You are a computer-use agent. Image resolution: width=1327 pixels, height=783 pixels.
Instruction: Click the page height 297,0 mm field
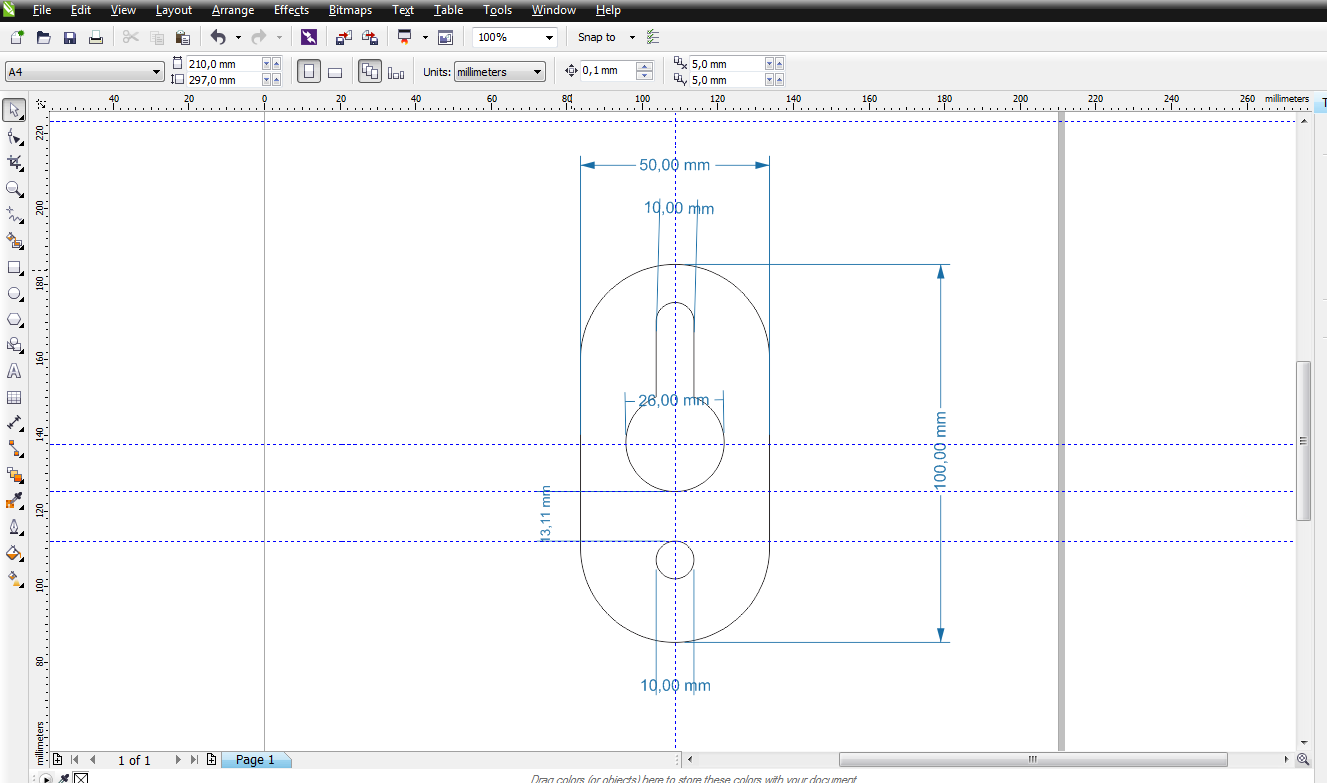(x=223, y=80)
